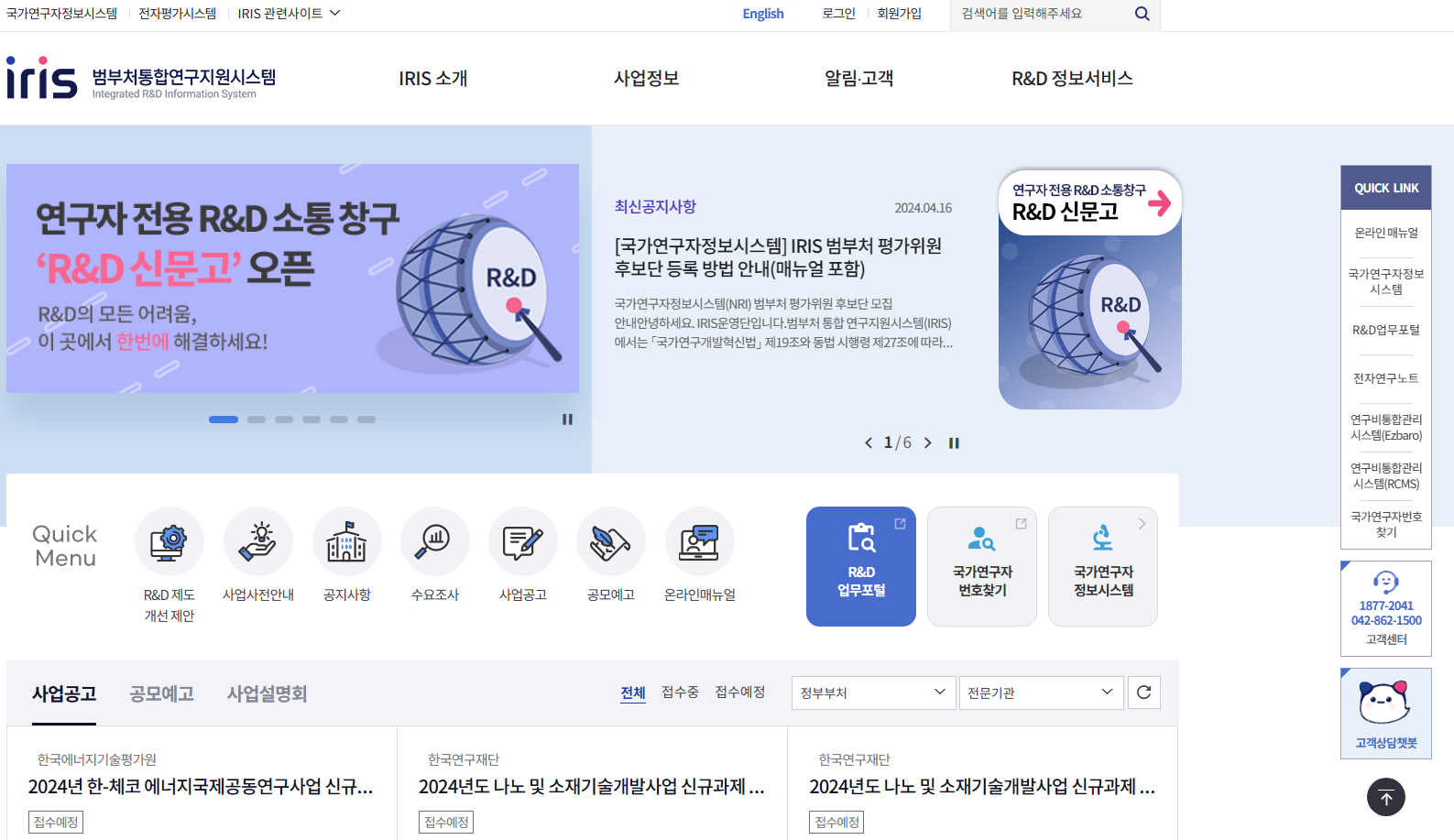Open the 수요조사 magnifier icon
Image resolution: width=1454 pixels, height=840 pixels.
point(434,541)
